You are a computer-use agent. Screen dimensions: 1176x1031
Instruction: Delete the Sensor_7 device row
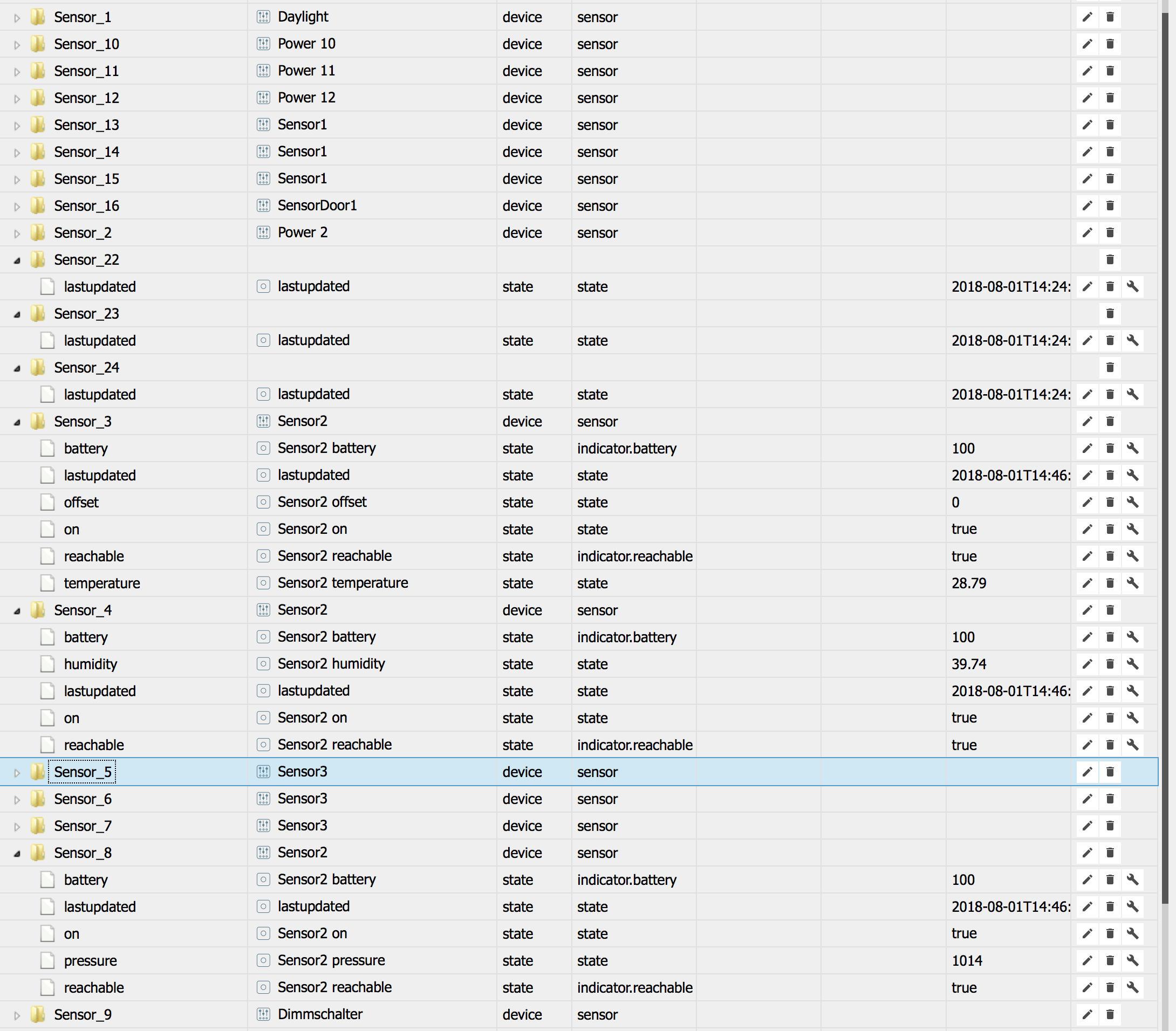(x=1110, y=826)
